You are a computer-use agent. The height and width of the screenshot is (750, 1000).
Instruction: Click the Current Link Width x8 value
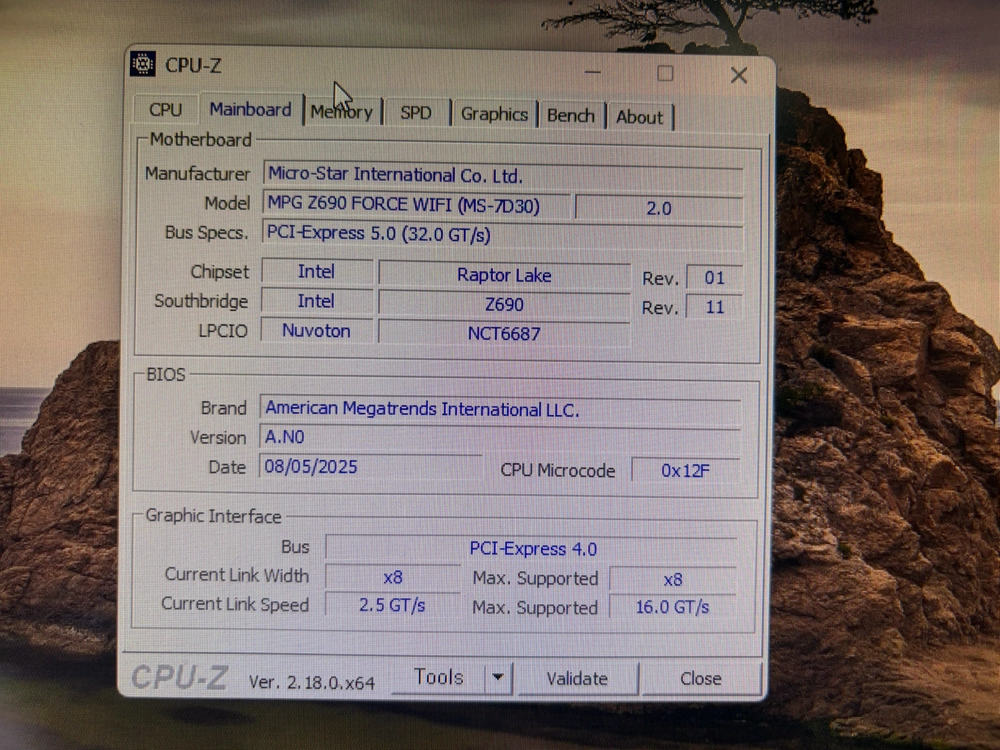(x=393, y=577)
